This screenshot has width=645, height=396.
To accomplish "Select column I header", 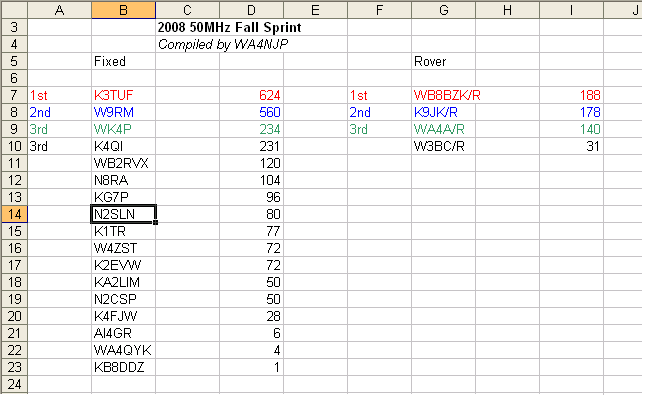I will tap(571, 9).
